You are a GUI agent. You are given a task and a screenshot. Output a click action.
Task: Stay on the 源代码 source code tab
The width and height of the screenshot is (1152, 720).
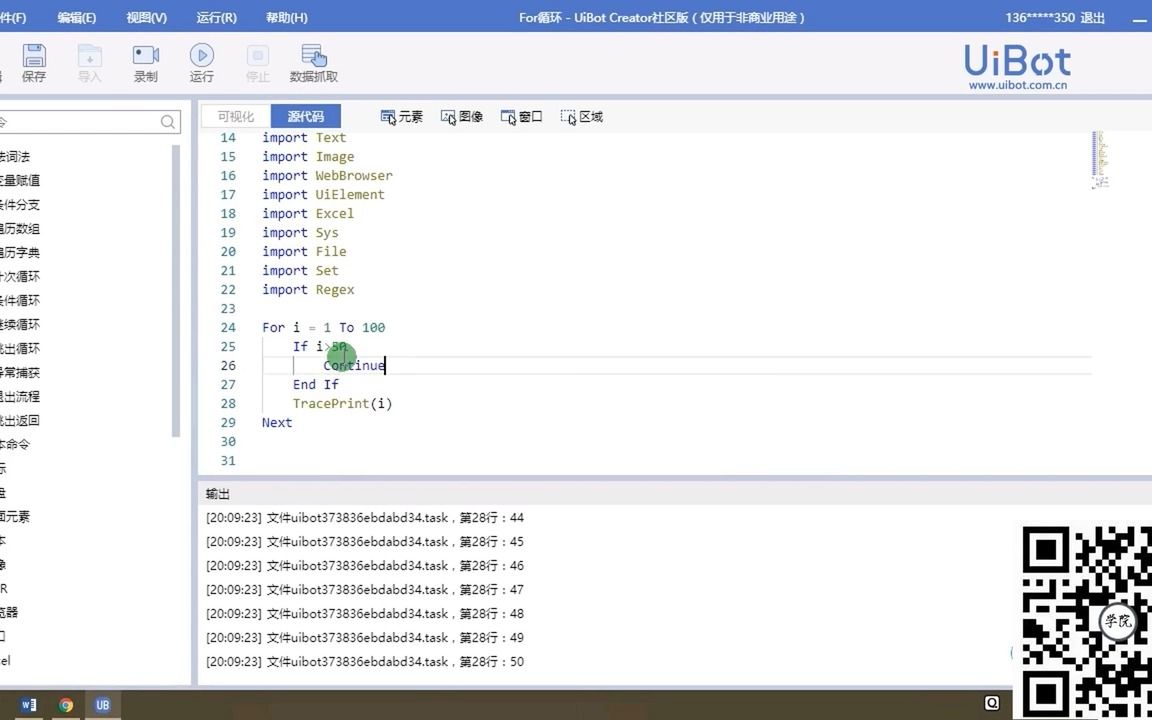point(305,116)
